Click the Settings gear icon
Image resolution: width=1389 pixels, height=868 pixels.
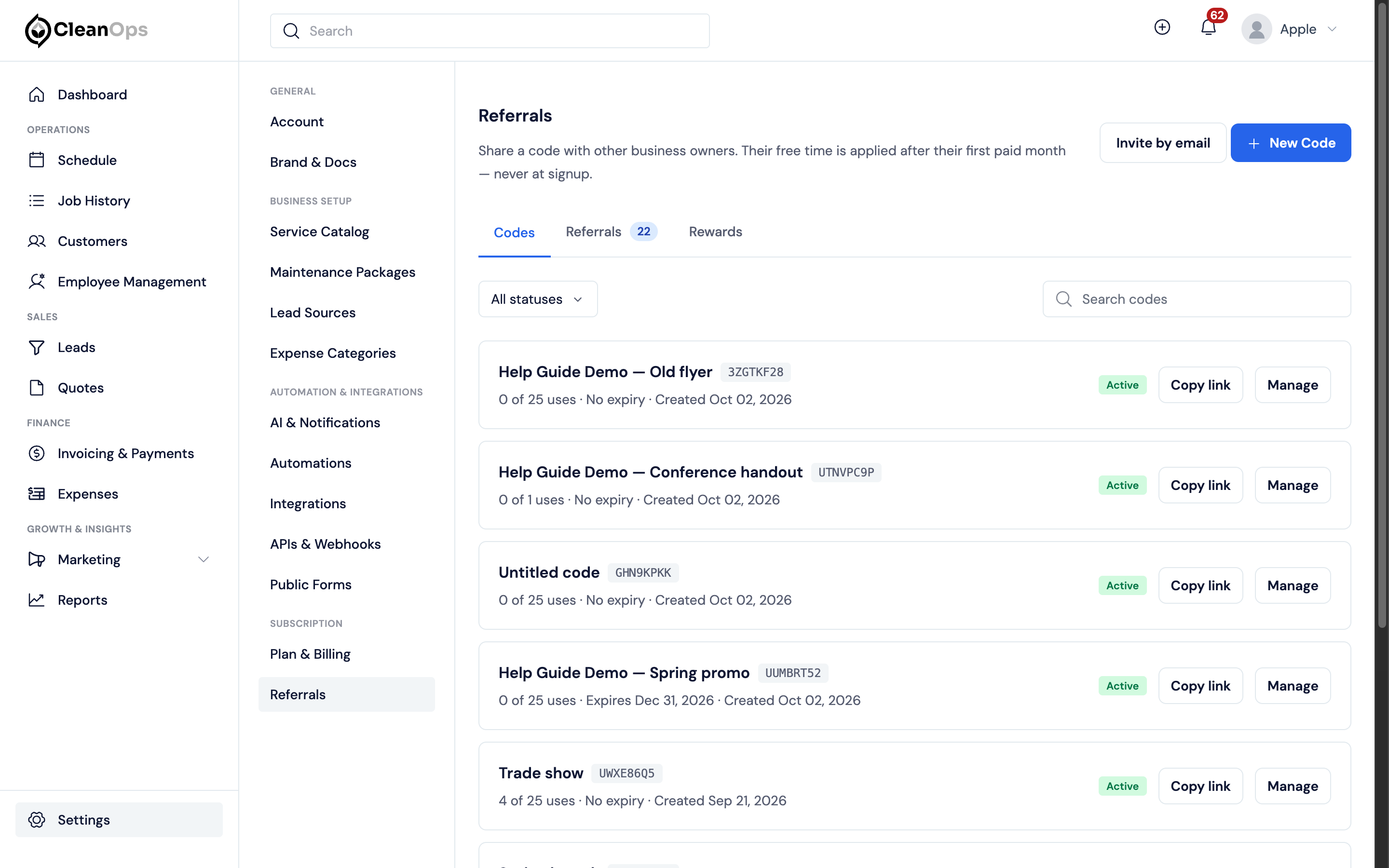pos(37,820)
